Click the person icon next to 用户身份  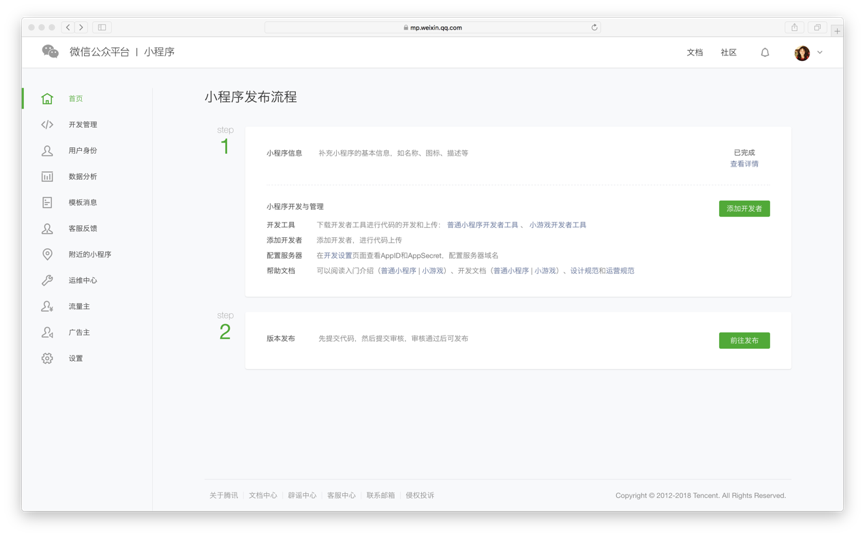[x=47, y=150]
